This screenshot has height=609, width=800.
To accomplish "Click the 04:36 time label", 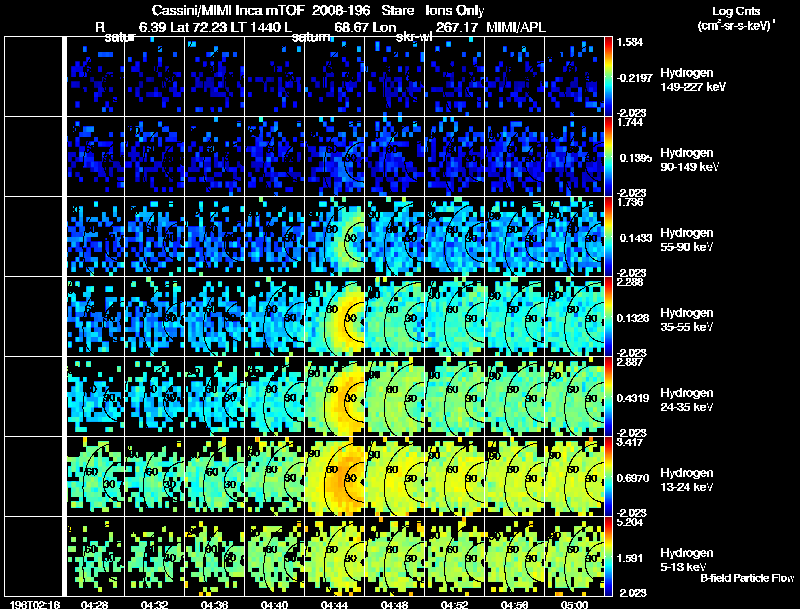I will [214, 604].
